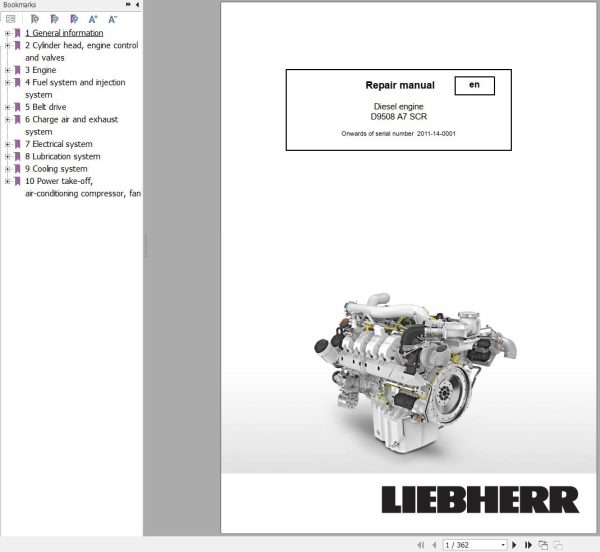Screen dimensions: 600x552
Task: Click the previous view icon in navigation bar
Action: (x=543, y=545)
